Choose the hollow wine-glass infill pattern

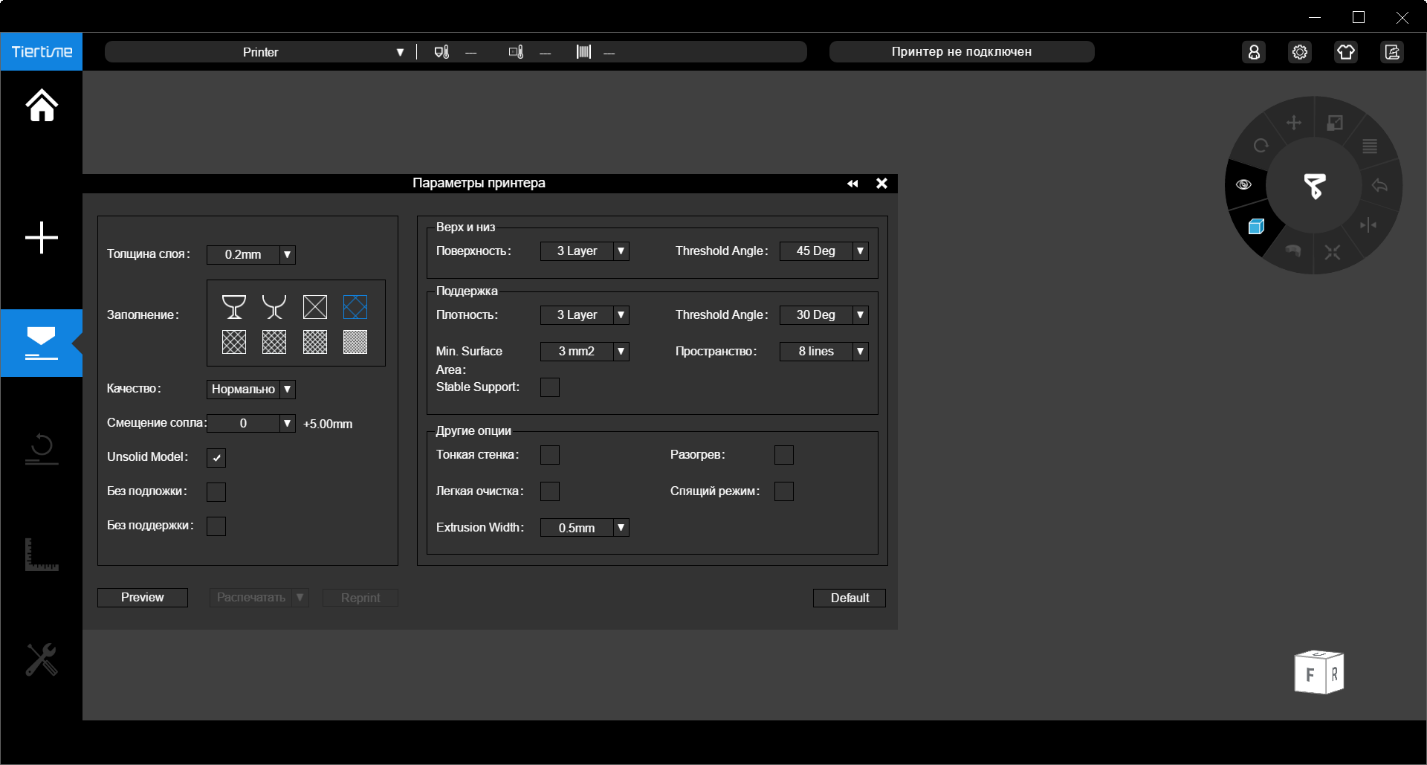click(x=233, y=306)
